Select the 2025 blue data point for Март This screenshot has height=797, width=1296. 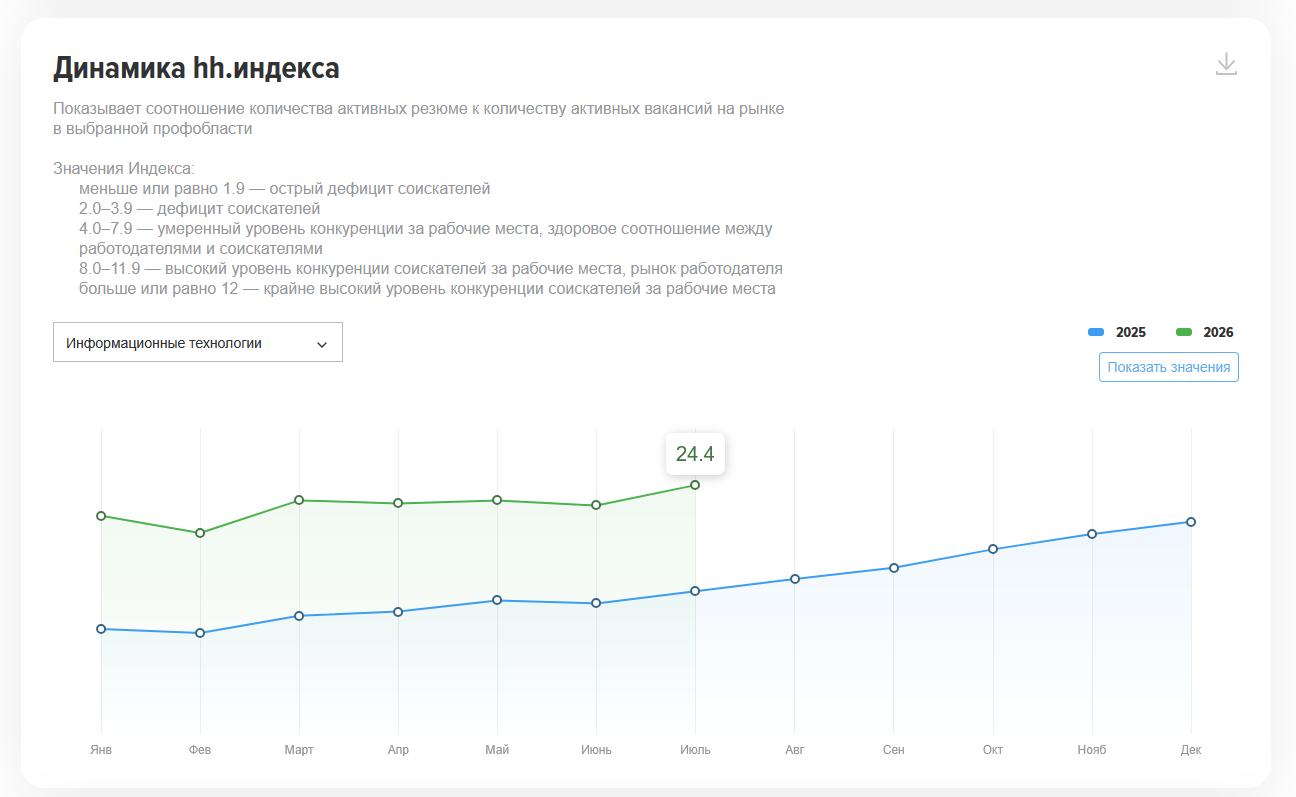tap(299, 616)
